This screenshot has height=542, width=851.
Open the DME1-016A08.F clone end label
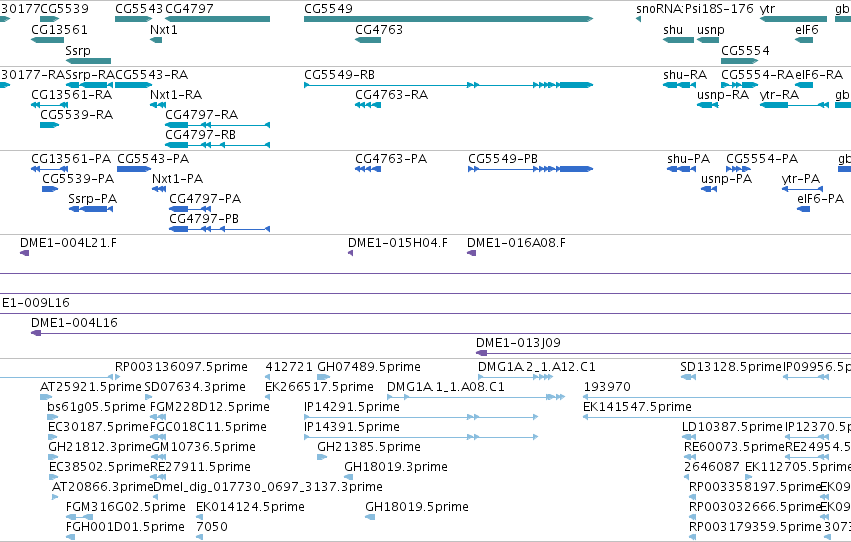[516, 243]
